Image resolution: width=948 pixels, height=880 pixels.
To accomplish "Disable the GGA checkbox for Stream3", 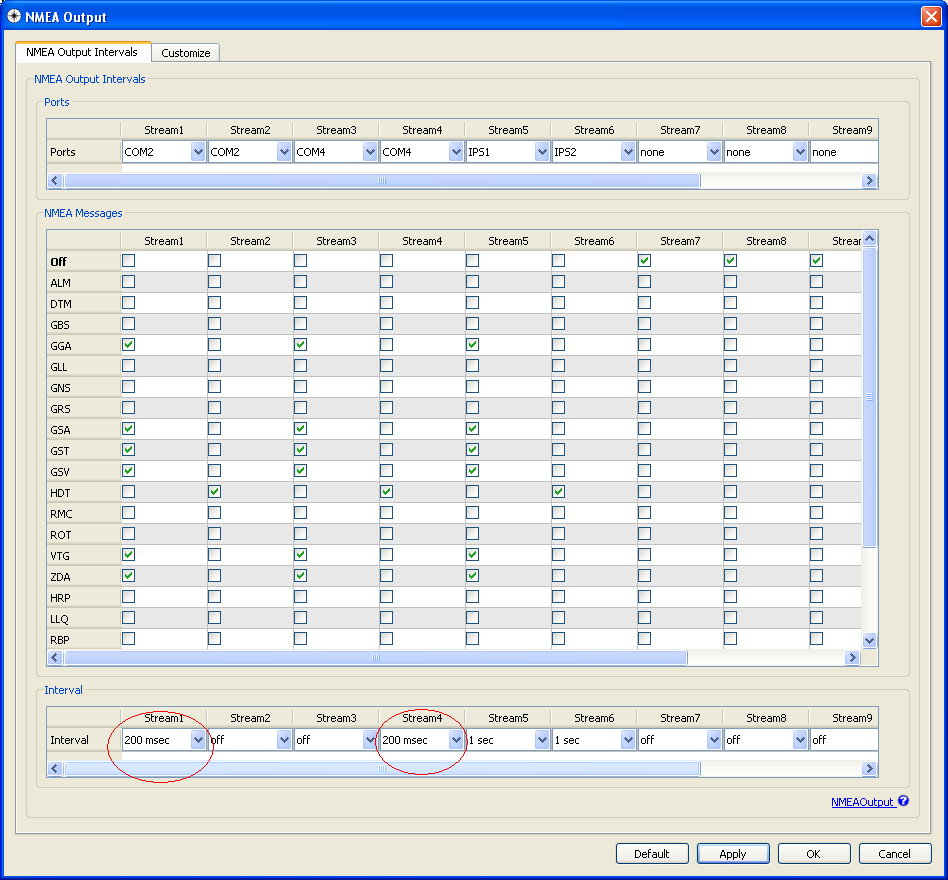I will tap(300, 345).
